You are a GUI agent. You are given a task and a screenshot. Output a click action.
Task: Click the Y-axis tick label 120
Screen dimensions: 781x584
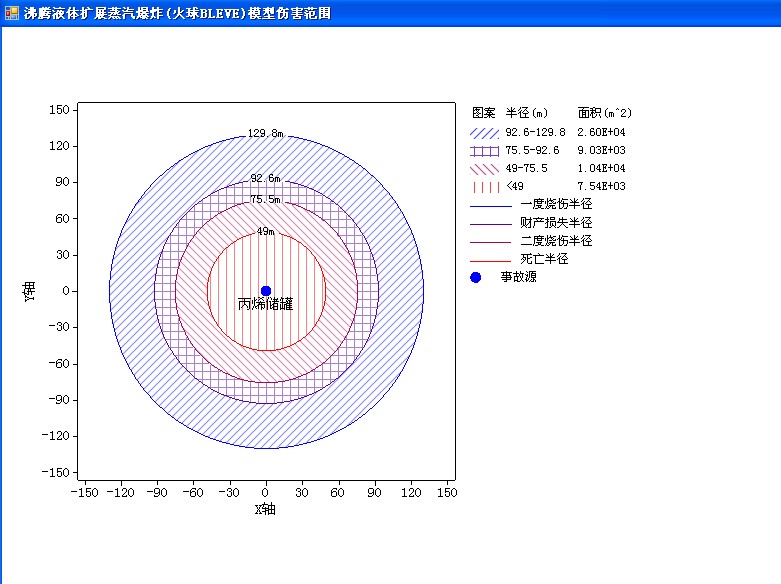point(59,146)
